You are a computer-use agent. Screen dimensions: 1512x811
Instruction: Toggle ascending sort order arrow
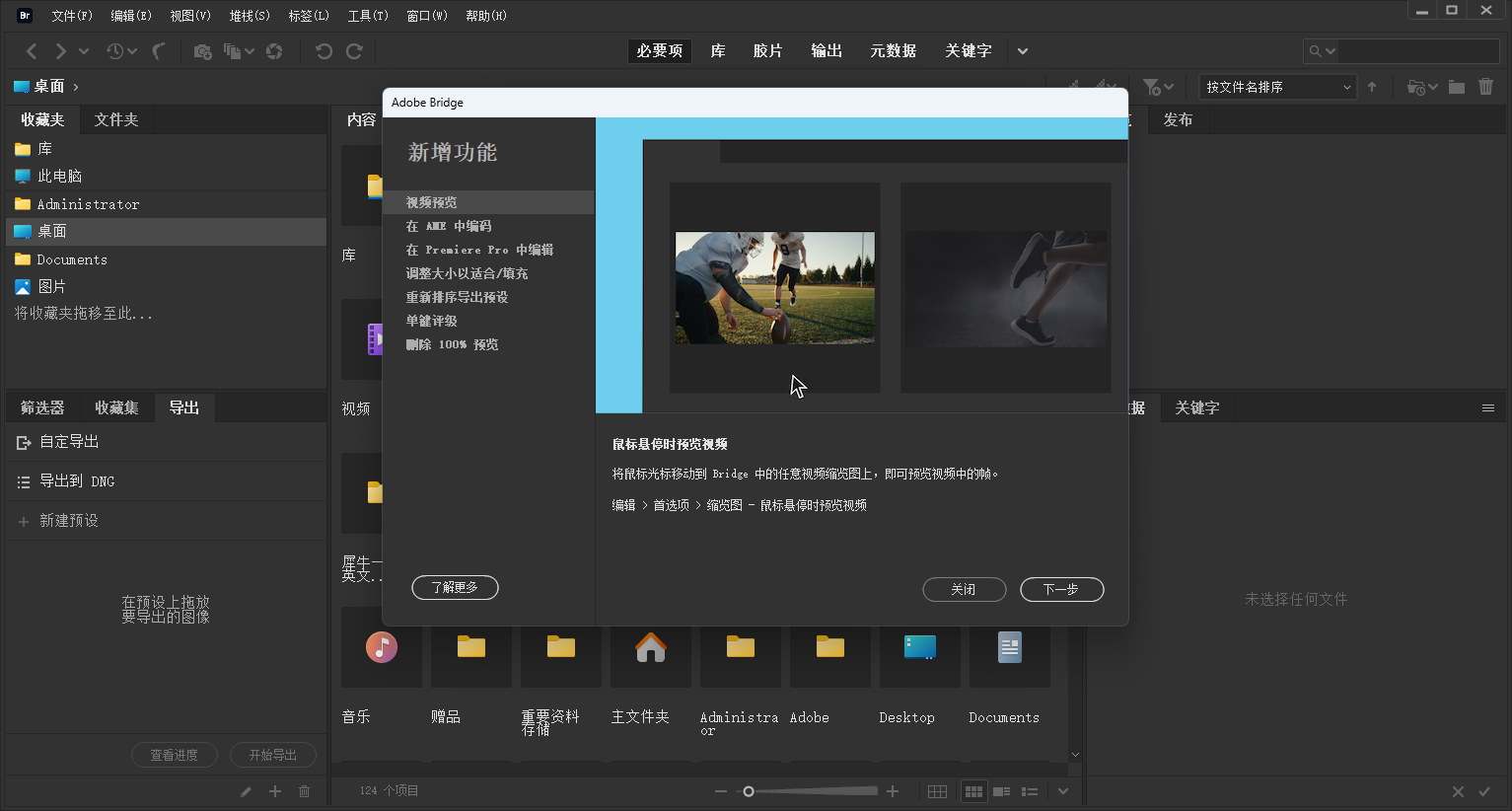click(1373, 87)
